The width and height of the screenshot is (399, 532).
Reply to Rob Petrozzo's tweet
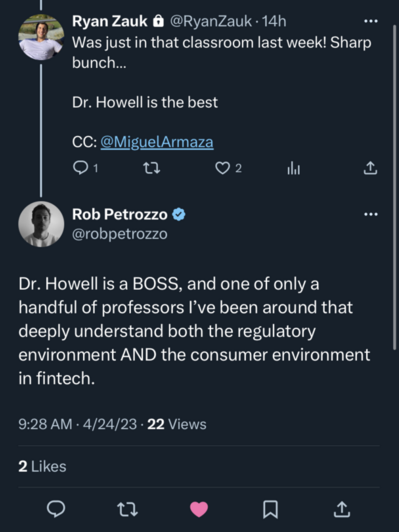point(56,509)
